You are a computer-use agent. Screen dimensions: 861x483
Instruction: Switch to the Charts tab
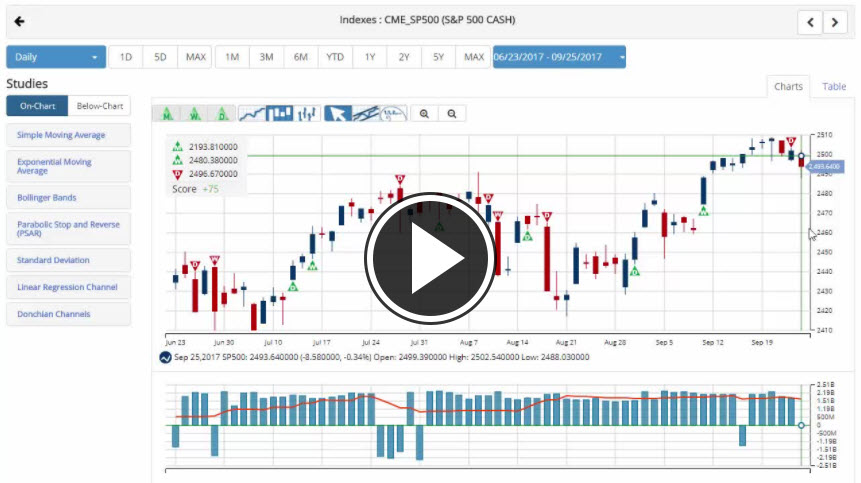coord(788,87)
